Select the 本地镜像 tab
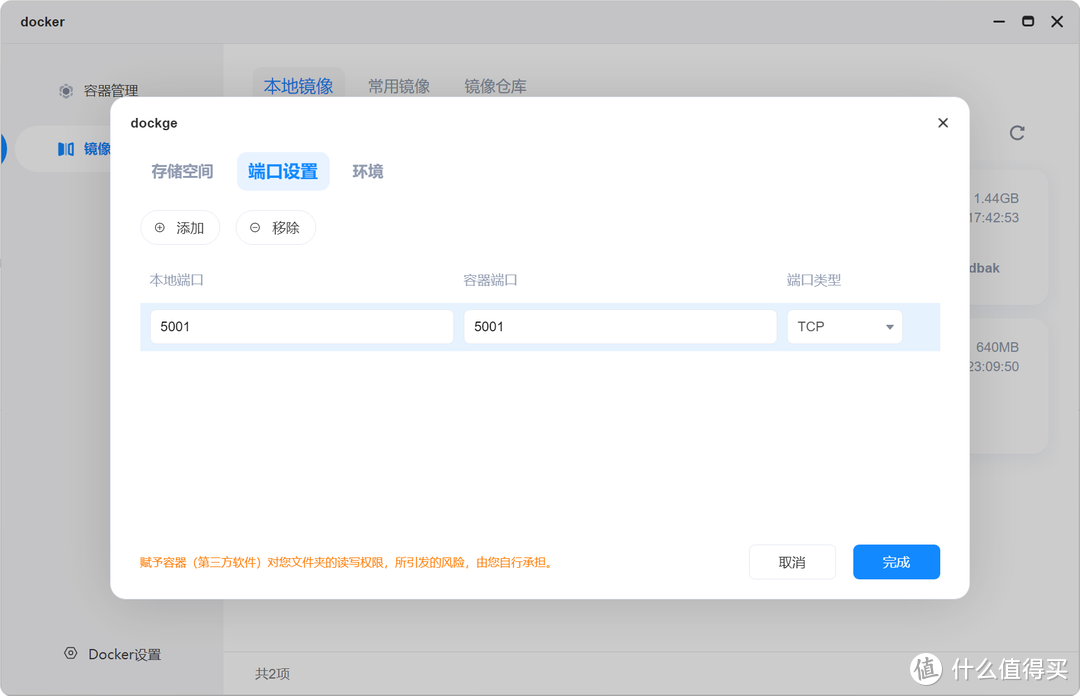This screenshot has width=1080, height=696. tap(299, 86)
